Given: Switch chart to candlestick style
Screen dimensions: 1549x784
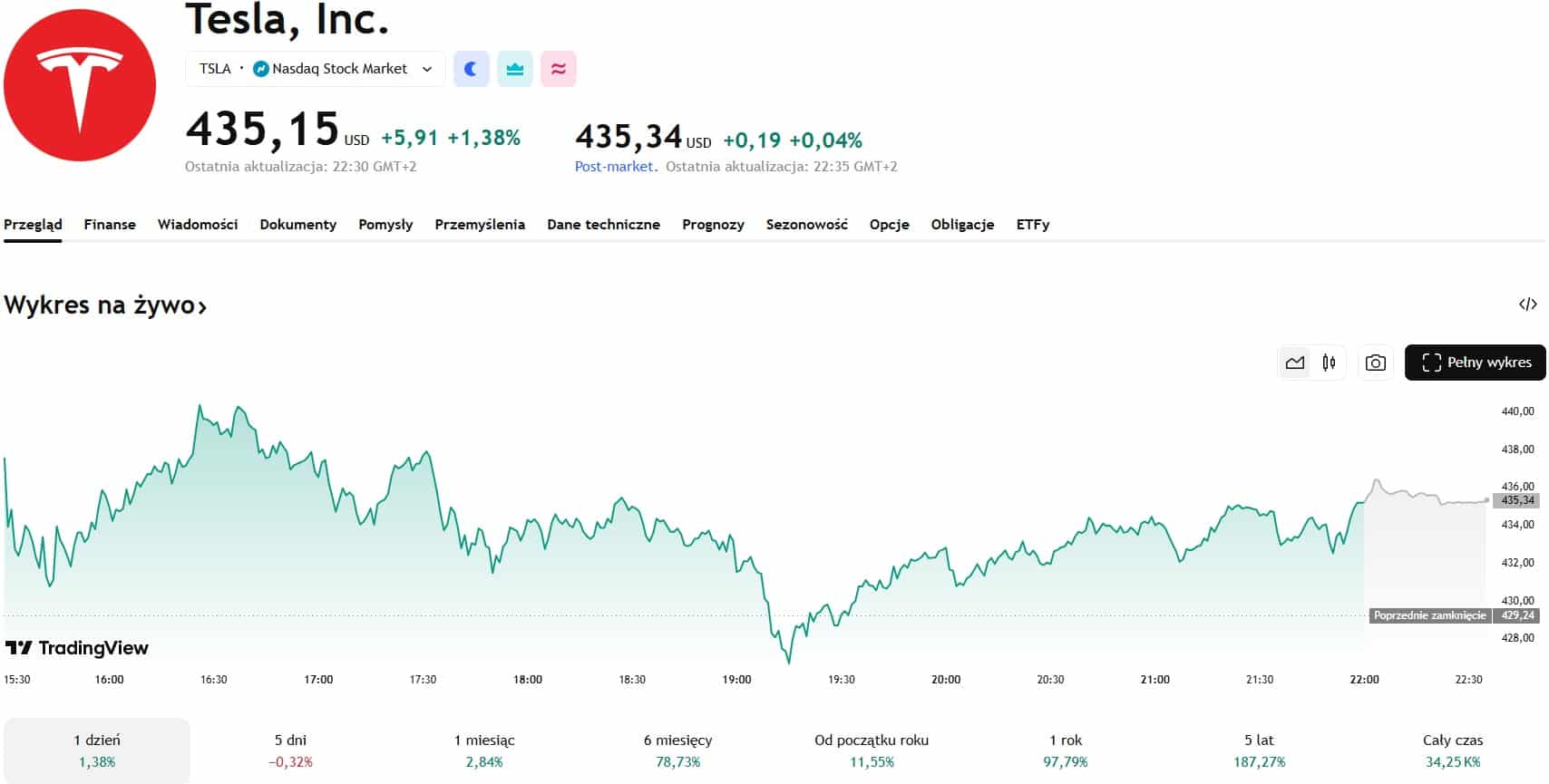Looking at the screenshot, I should coord(1329,363).
